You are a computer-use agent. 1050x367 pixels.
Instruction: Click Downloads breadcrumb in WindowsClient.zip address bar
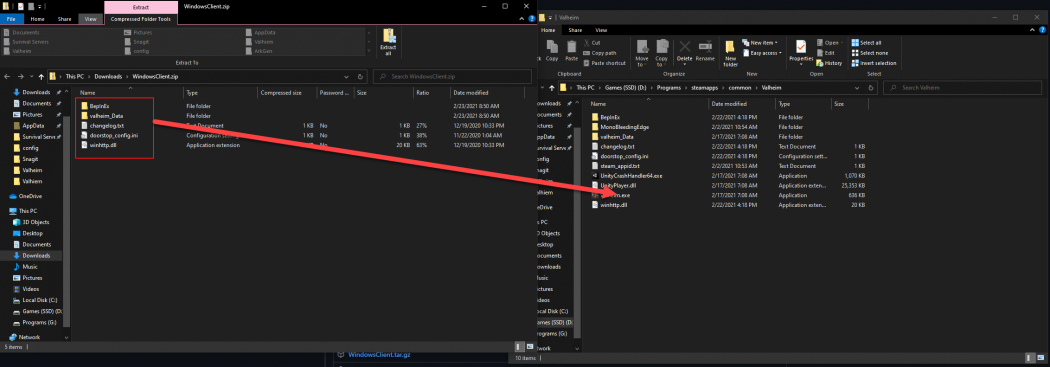click(x=108, y=76)
